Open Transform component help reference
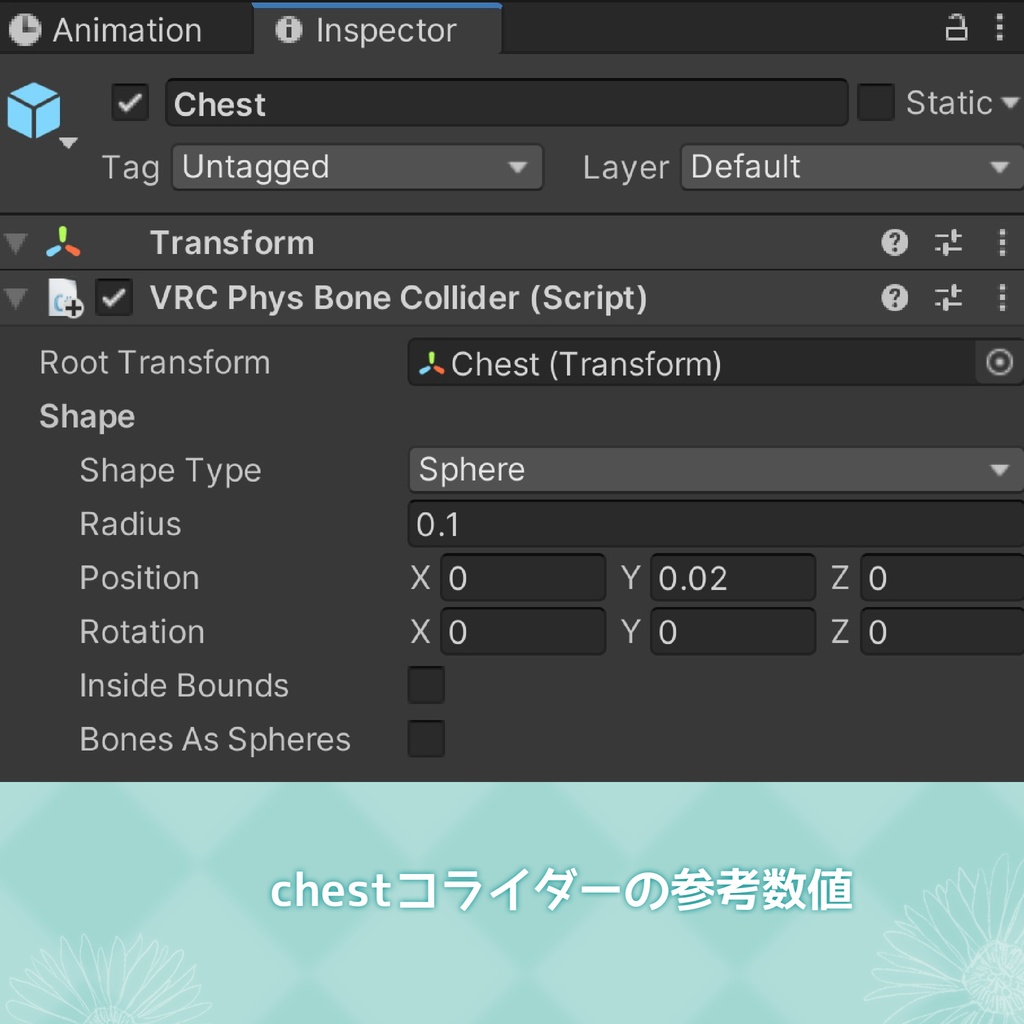 pos(894,243)
